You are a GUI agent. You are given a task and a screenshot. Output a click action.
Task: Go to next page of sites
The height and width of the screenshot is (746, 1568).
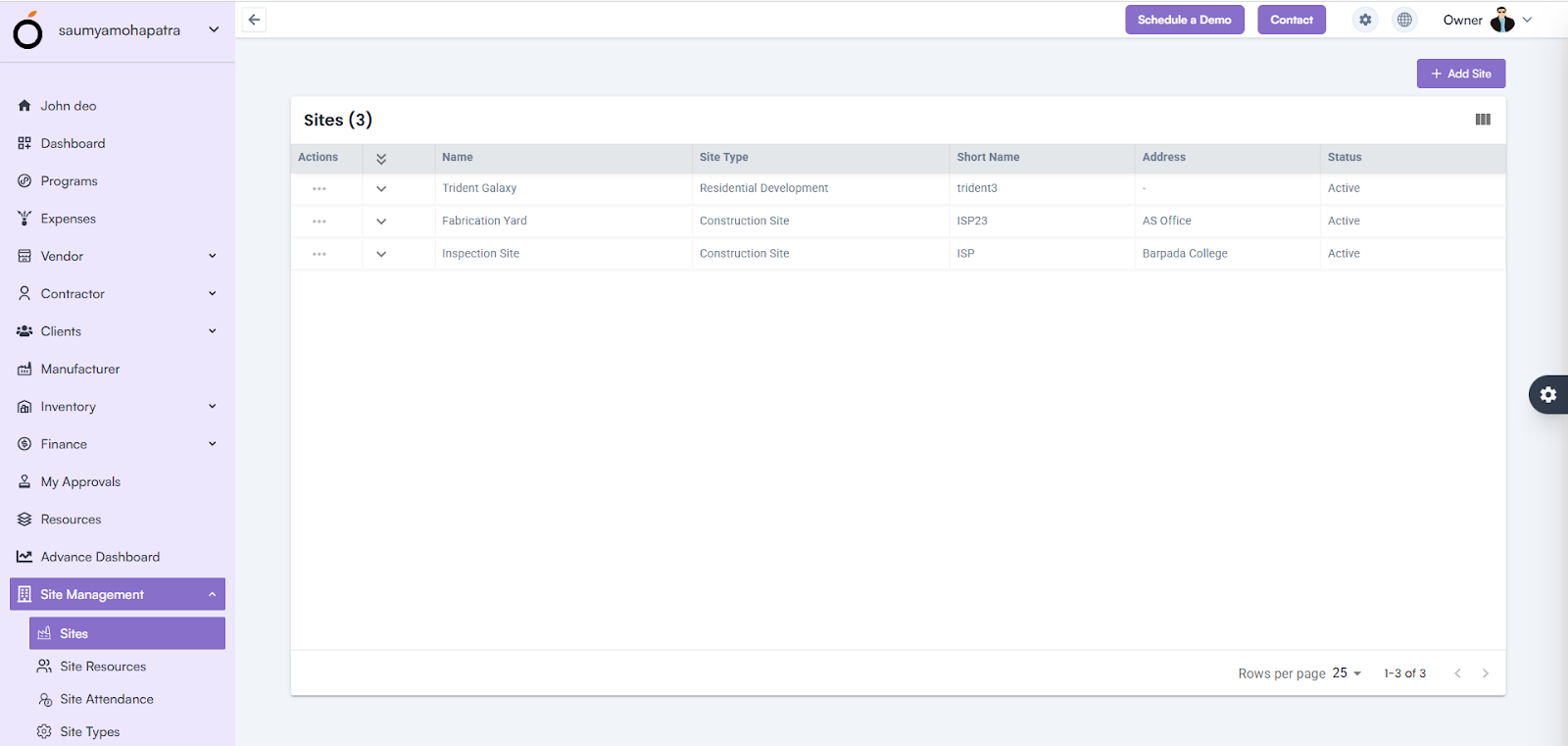coord(1485,673)
